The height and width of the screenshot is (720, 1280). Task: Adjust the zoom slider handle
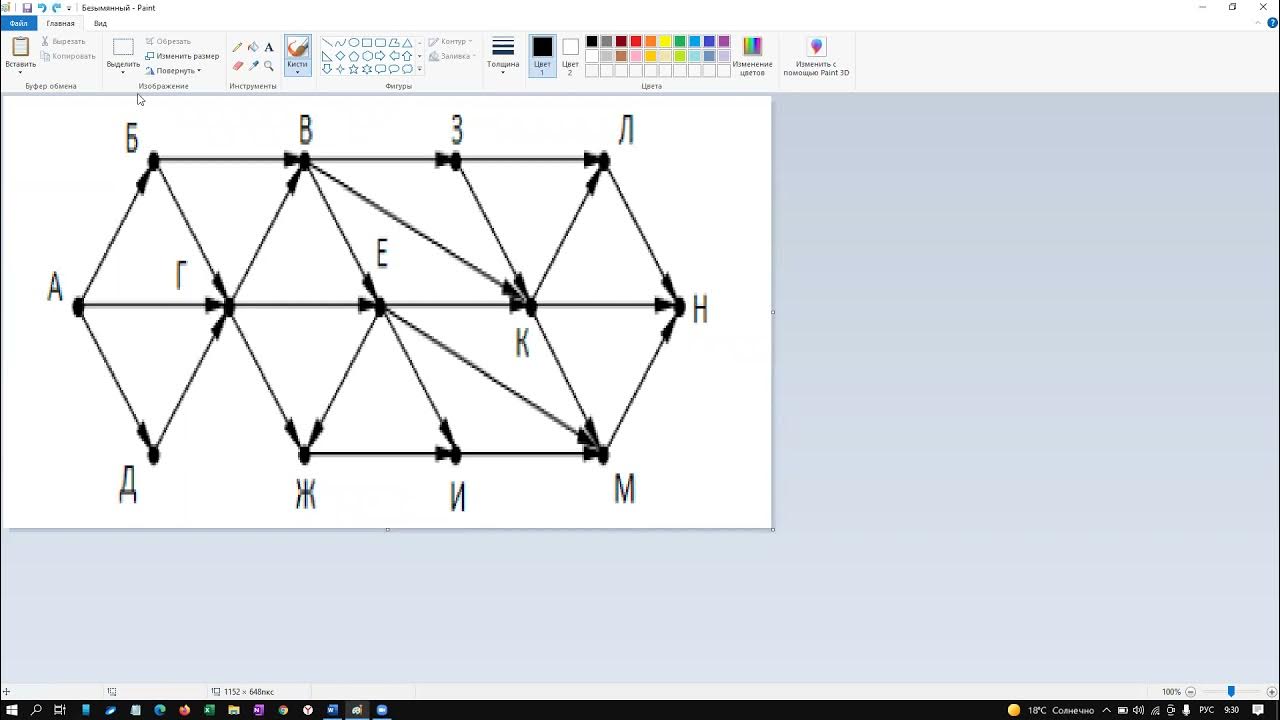[1231, 692]
